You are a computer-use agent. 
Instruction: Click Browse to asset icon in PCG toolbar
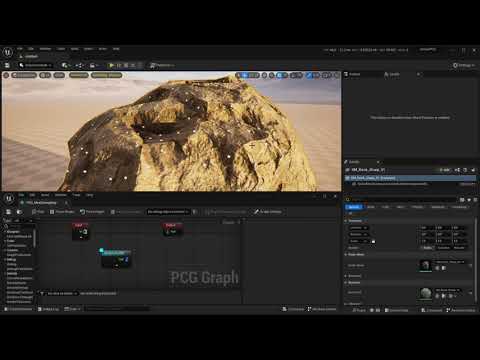19,212
